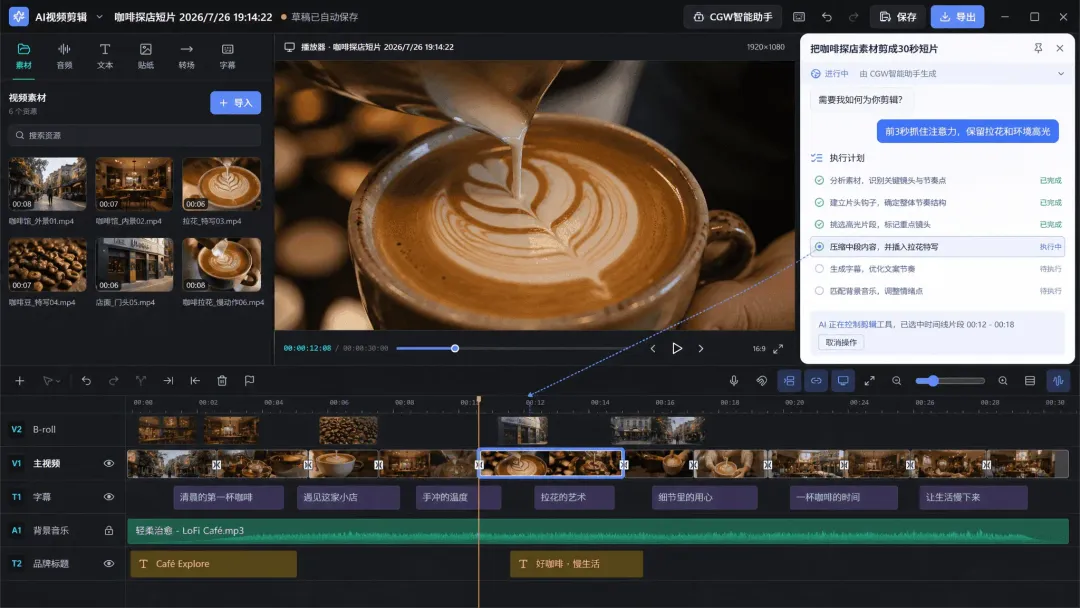Fit timeline with the expand arrows icon
1080x608 pixels.
coord(870,381)
